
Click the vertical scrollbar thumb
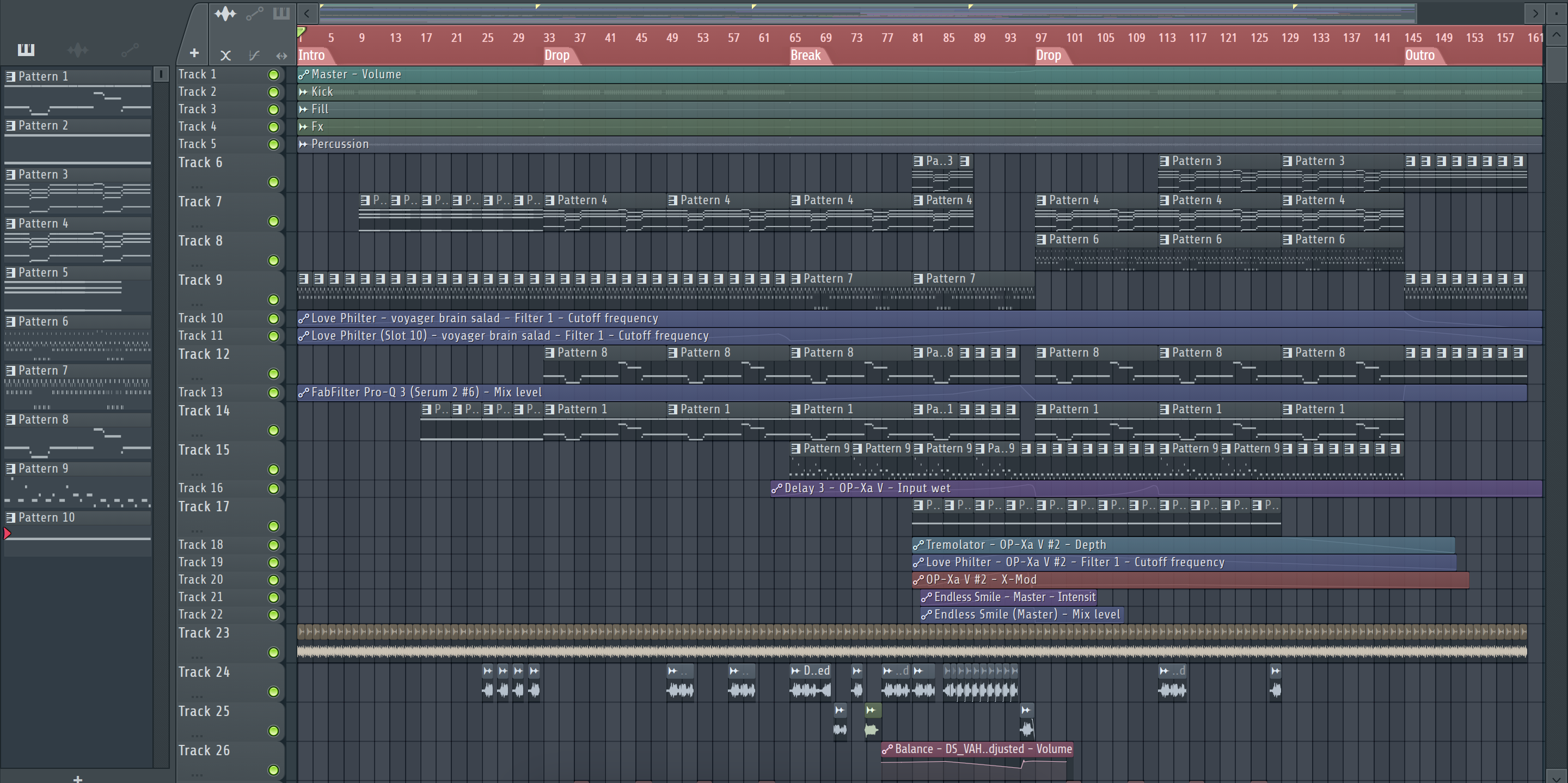pyautogui.click(x=1556, y=65)
